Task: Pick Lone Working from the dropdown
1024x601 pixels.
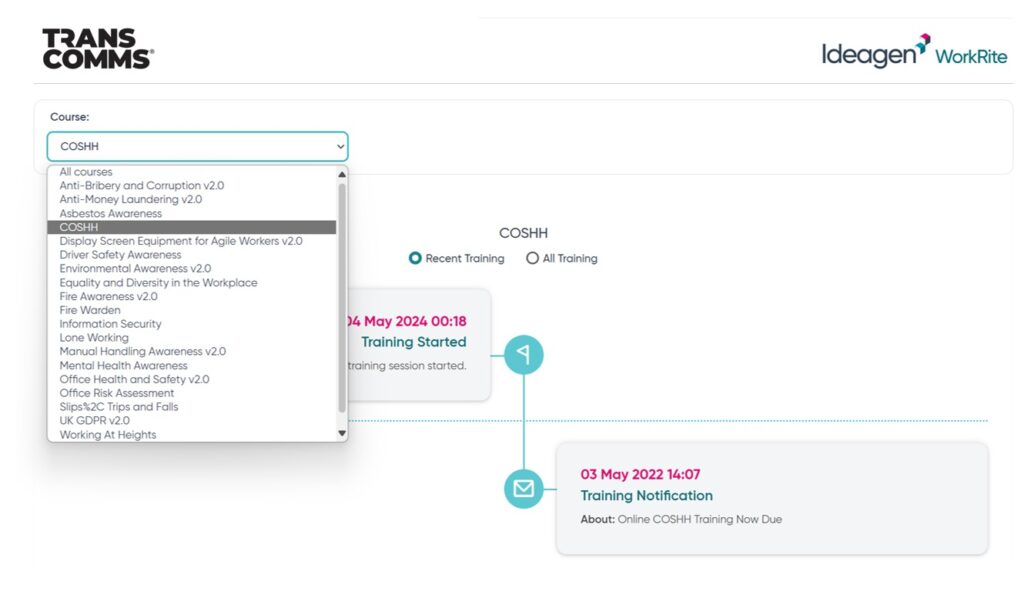Action: pos(94,338)
